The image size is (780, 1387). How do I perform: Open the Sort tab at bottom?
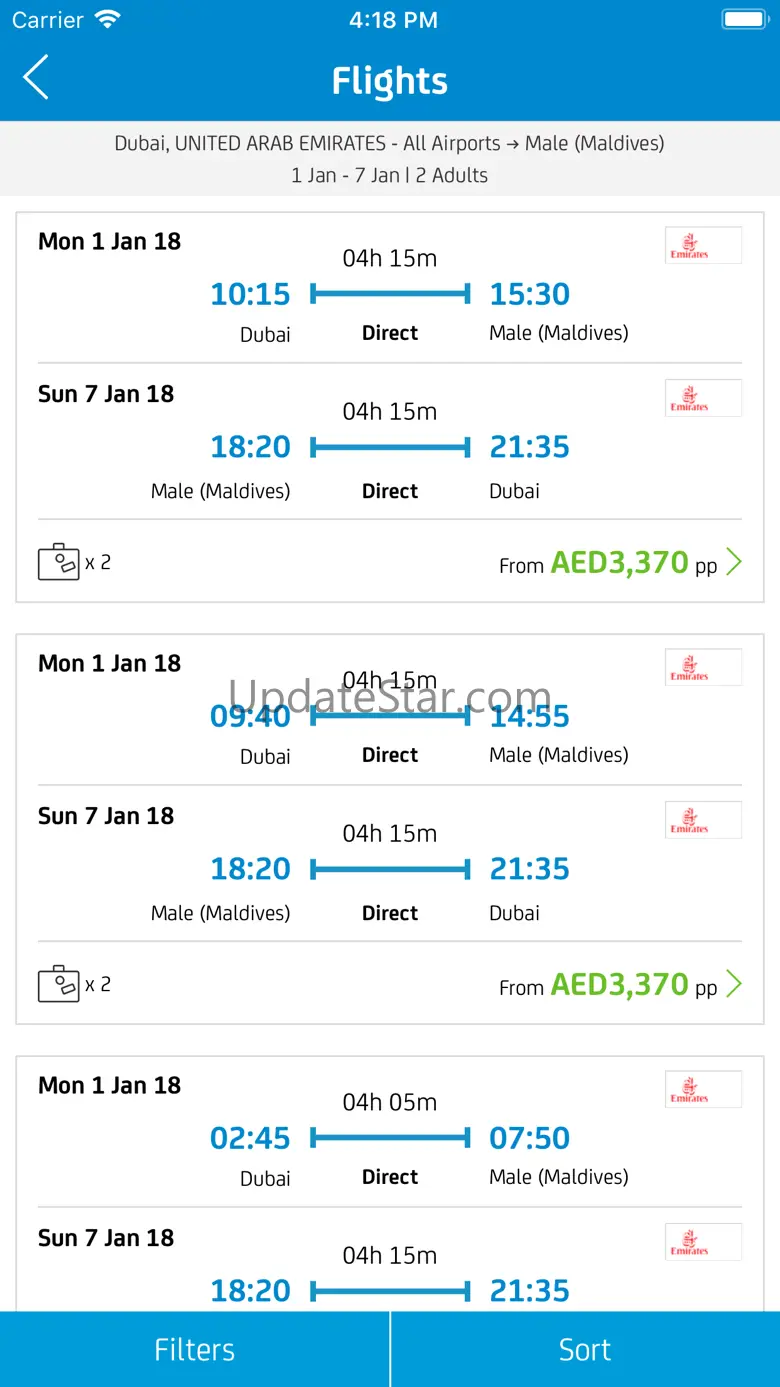[585, 1349]
